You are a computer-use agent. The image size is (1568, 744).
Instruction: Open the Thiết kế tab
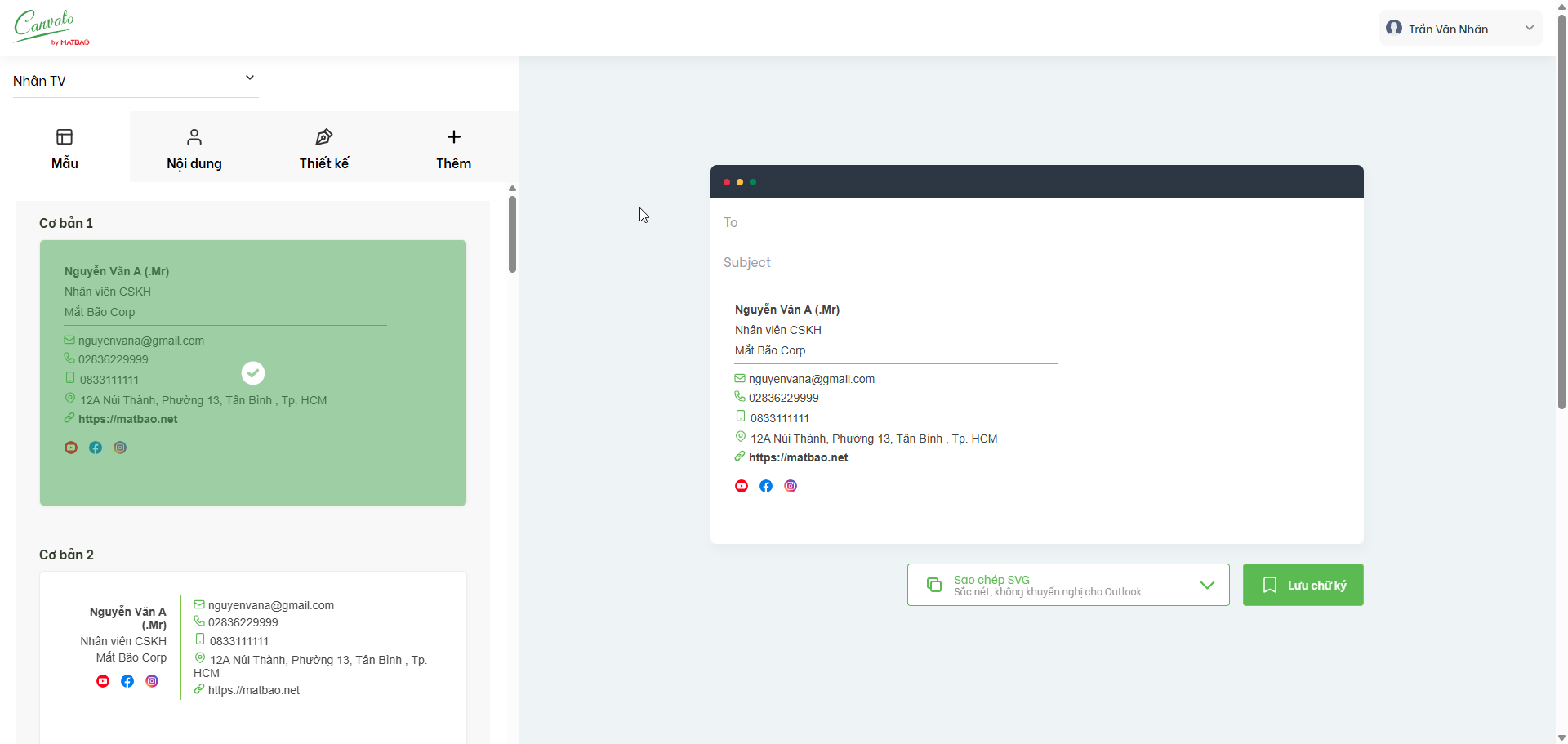[x=323, y=148]
